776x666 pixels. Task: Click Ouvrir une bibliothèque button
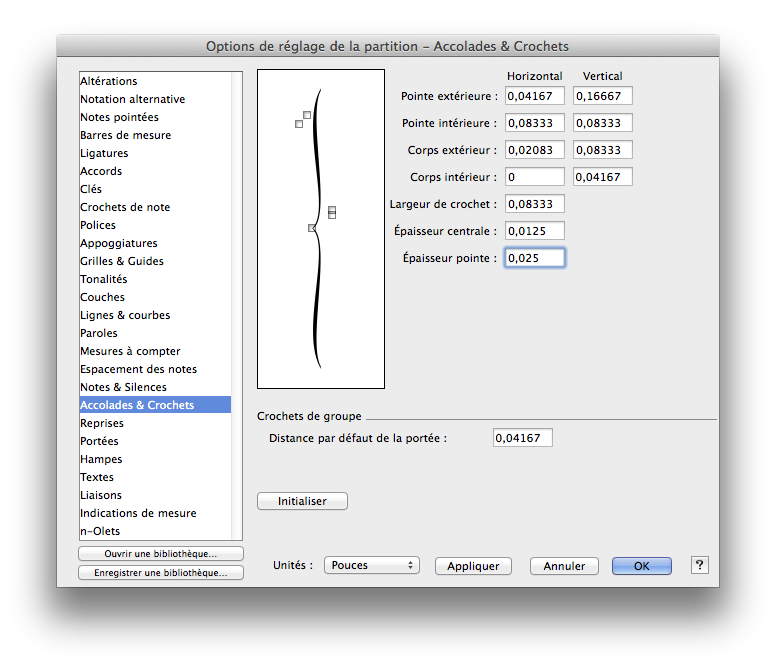pos(160,554)
